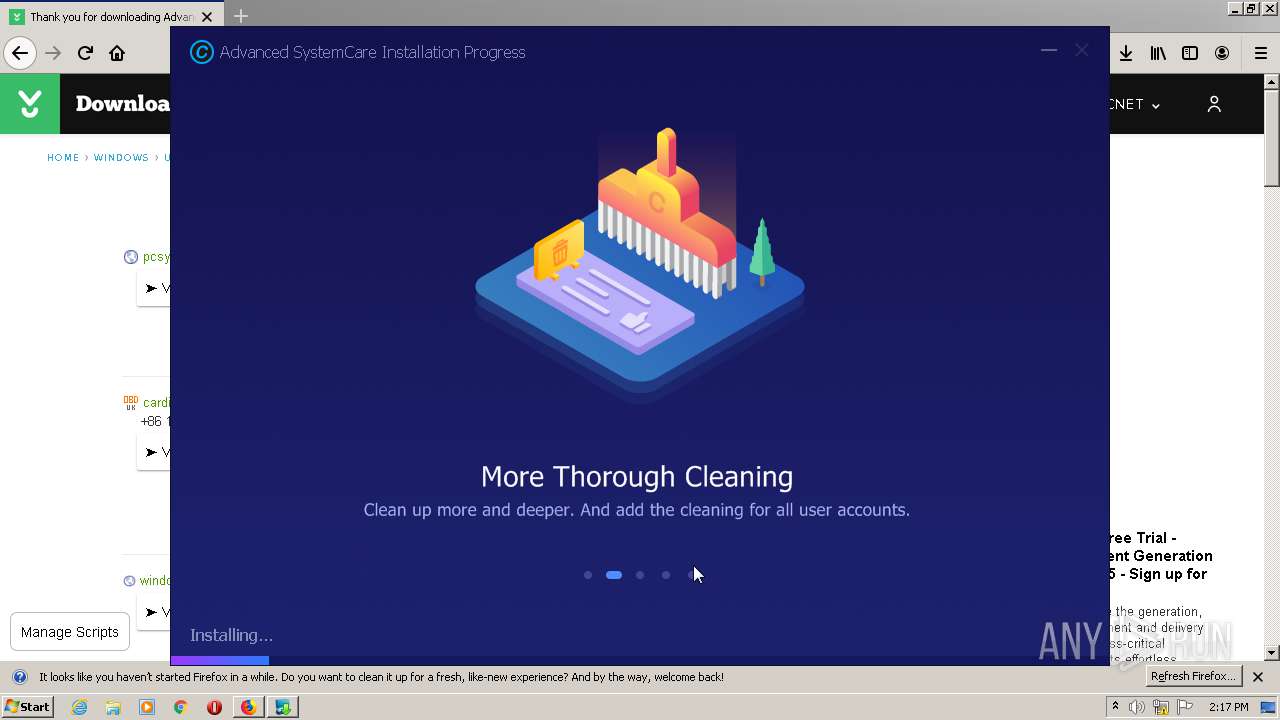Click the notification bar question icon
Screen dimensions: 1280x720
19,677
